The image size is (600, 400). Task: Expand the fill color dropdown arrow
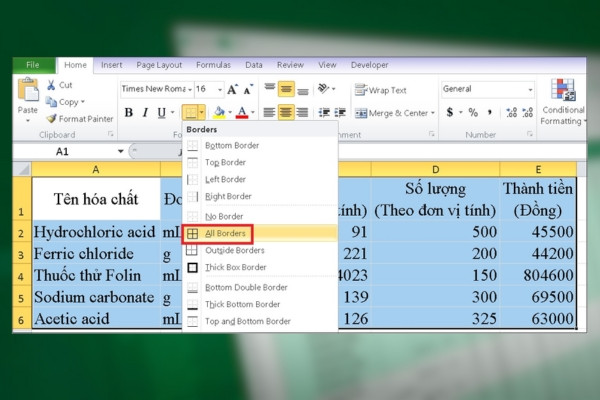230,113
